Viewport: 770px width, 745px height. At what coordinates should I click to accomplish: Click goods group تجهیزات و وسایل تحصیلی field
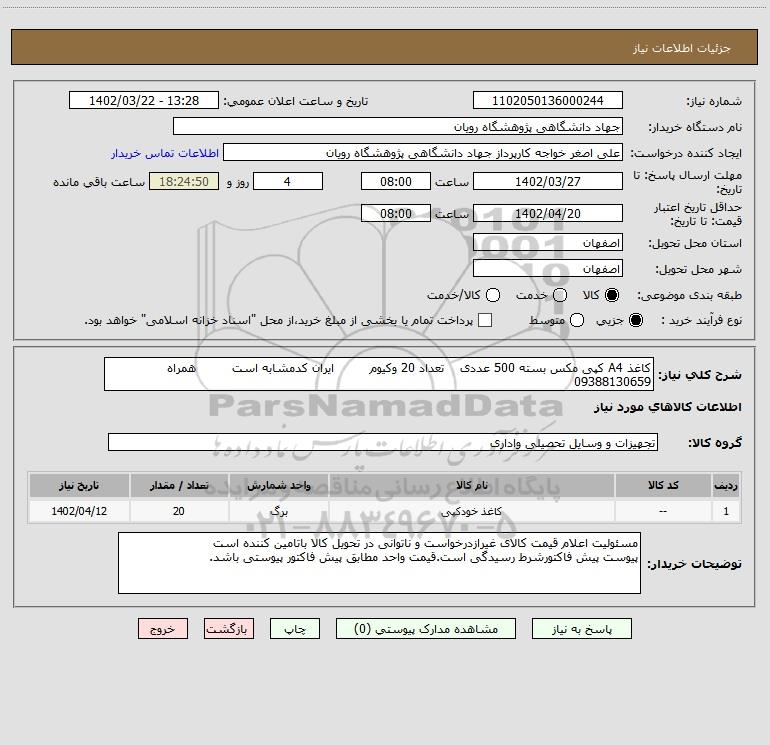coord(383,442)
